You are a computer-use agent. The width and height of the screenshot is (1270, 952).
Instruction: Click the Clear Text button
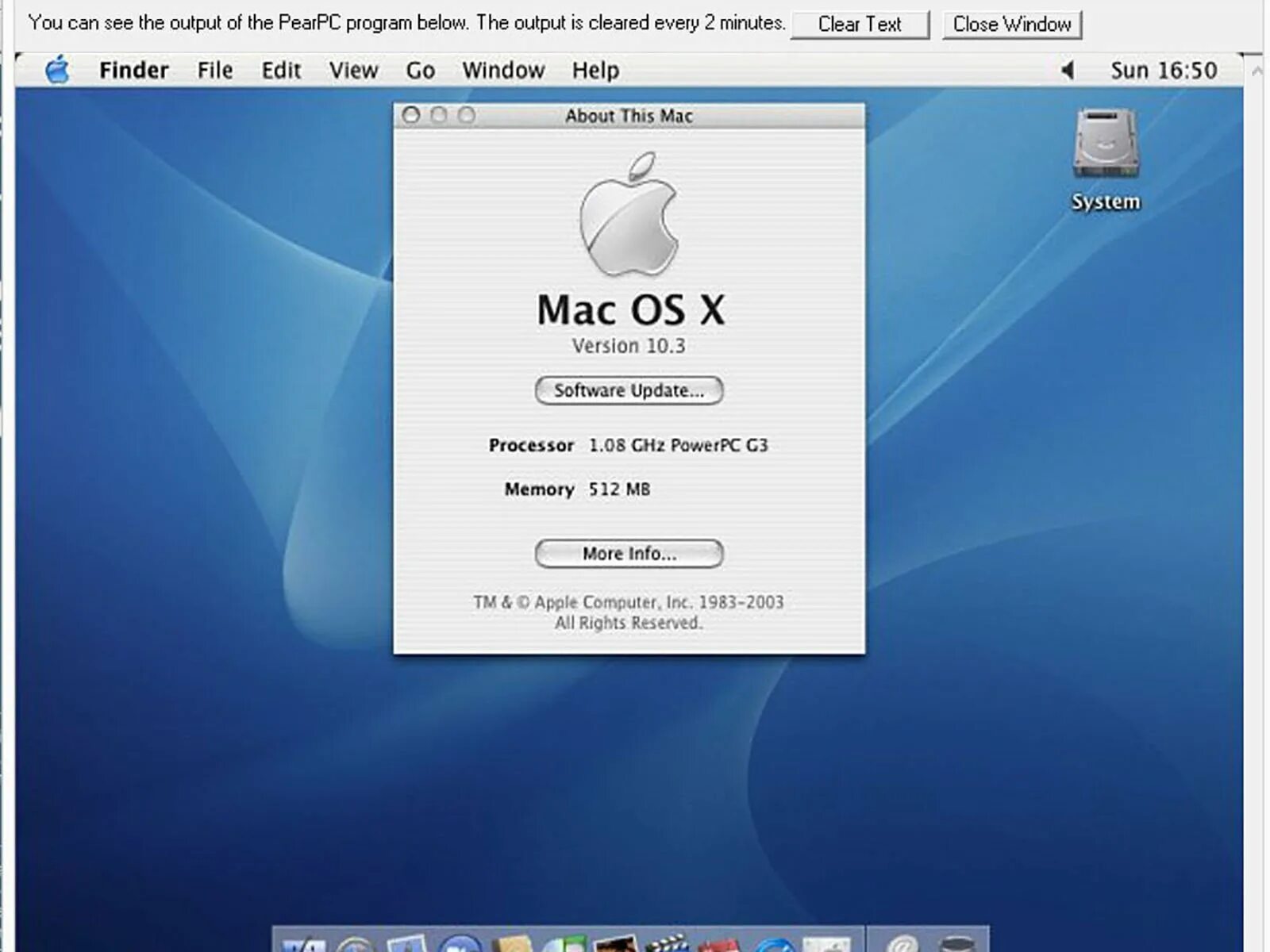(x=860, y=24)
